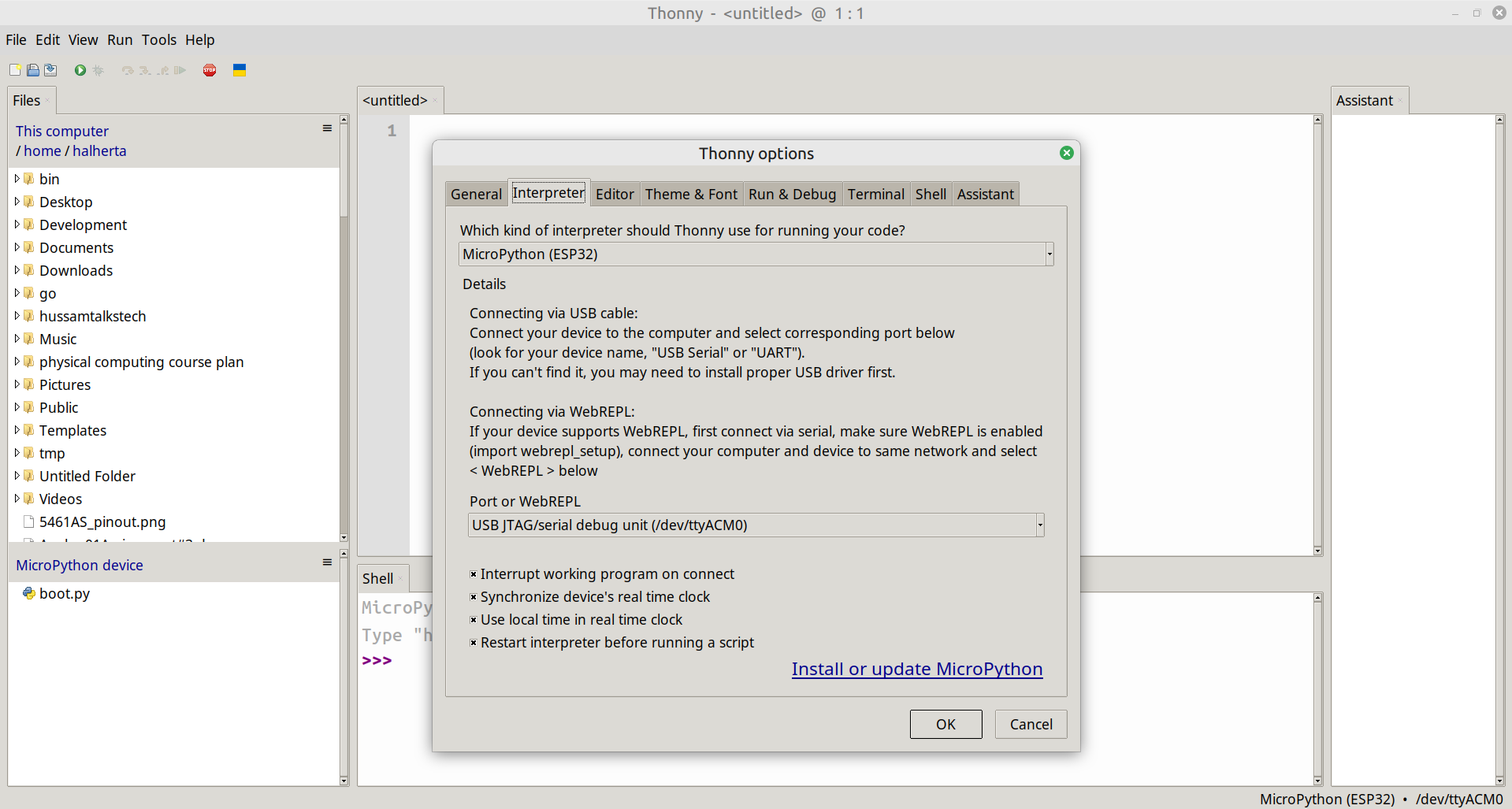Click the Ukraine flag support icon

click(x=240, y=70)
